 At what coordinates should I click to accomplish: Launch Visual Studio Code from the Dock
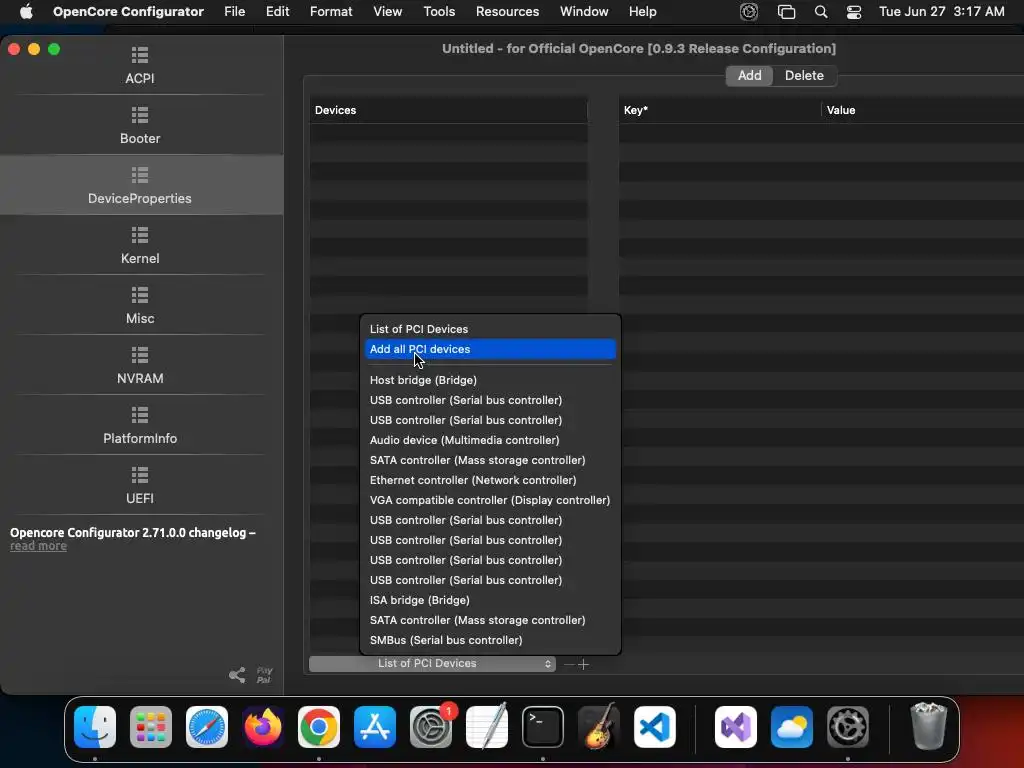click(x=655, y=727)
